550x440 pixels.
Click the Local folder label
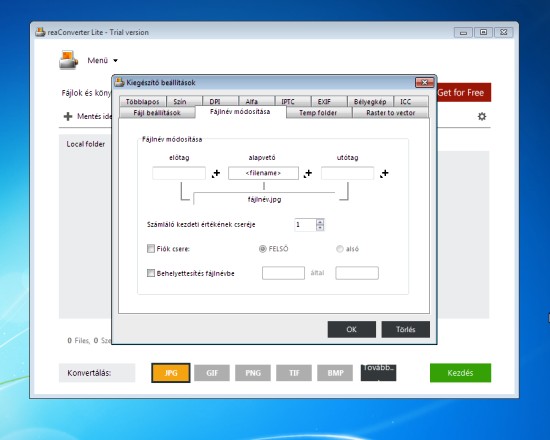point(86,144)
